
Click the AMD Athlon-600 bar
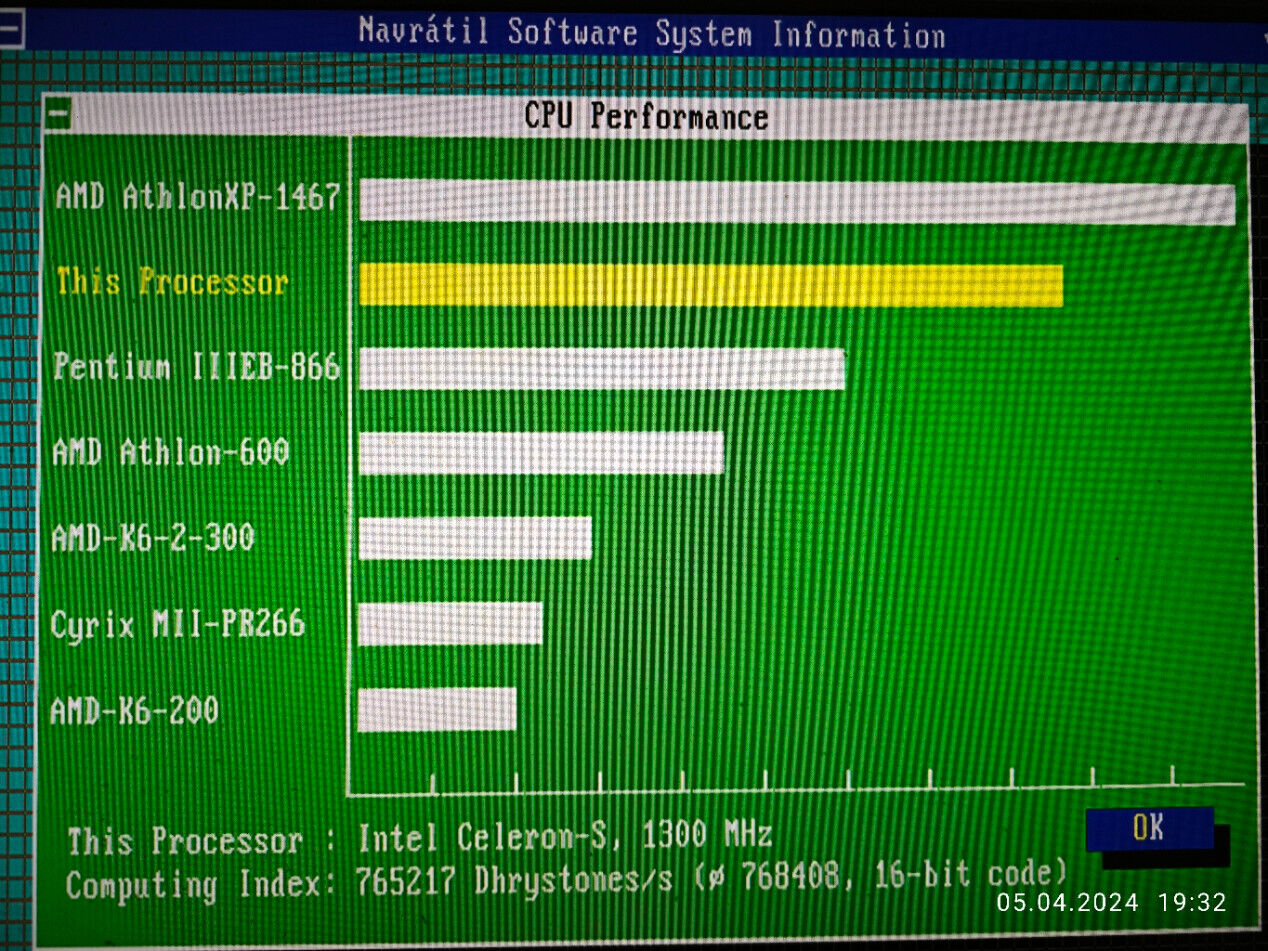click(x=541, y=453)
